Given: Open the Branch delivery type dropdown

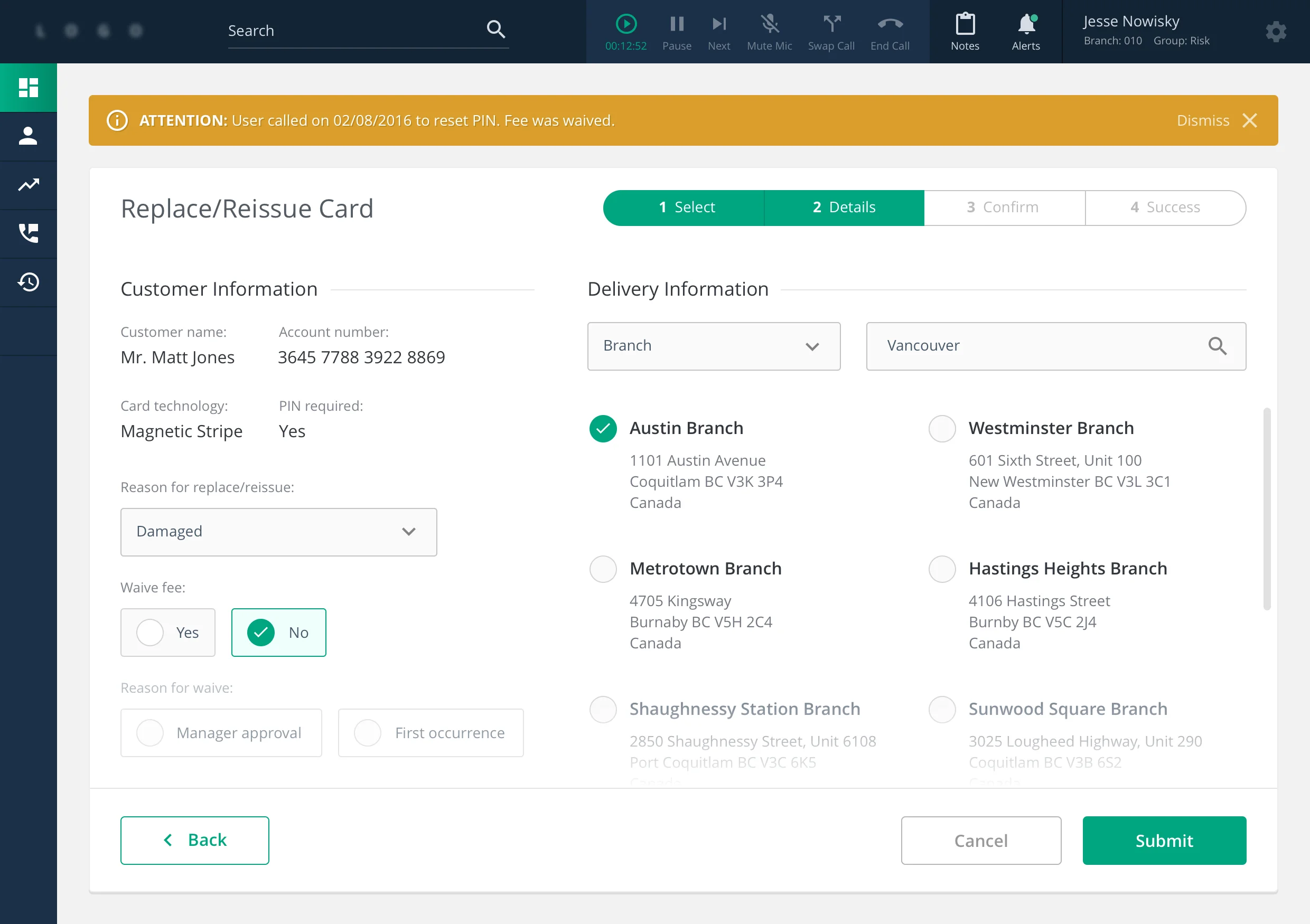Looking at the screenshot, I should (714, 346).
